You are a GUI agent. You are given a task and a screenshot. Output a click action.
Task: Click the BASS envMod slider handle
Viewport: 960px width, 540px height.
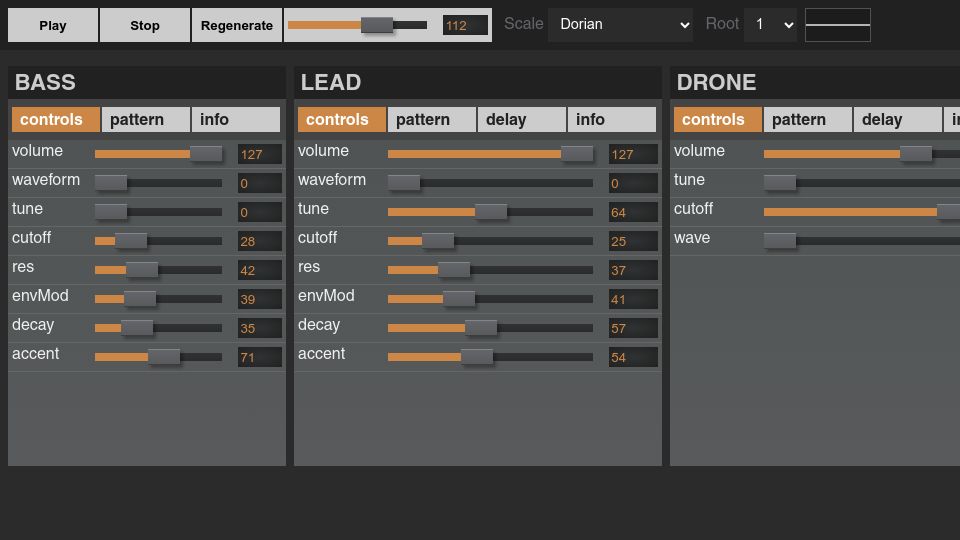[140, 299]
